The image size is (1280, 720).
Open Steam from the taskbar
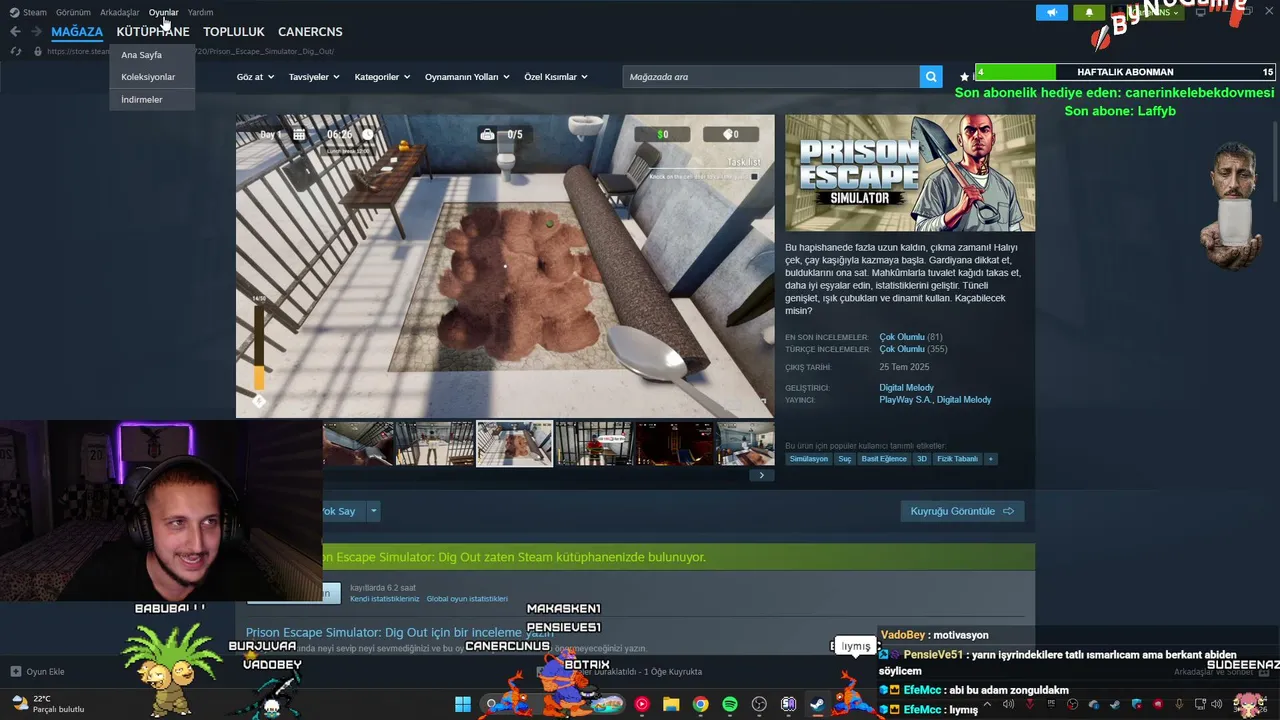click(817, 704)
